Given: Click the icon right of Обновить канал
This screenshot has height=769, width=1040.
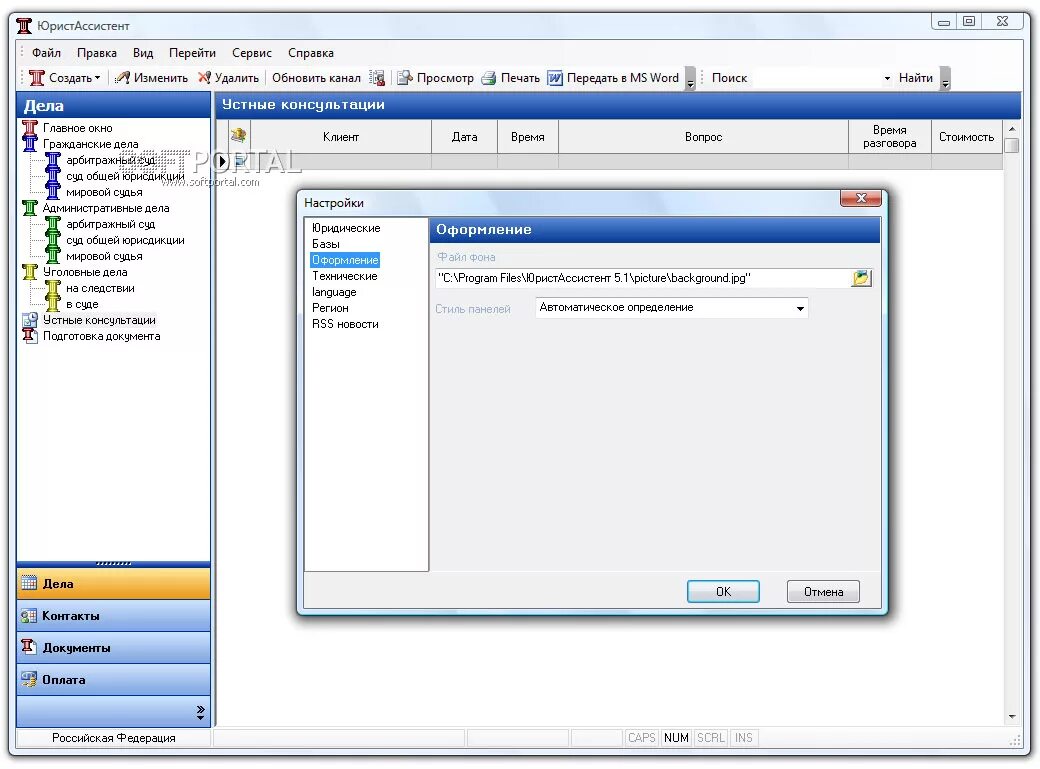Looking at the screenshot, I should [x=378, y=78].
